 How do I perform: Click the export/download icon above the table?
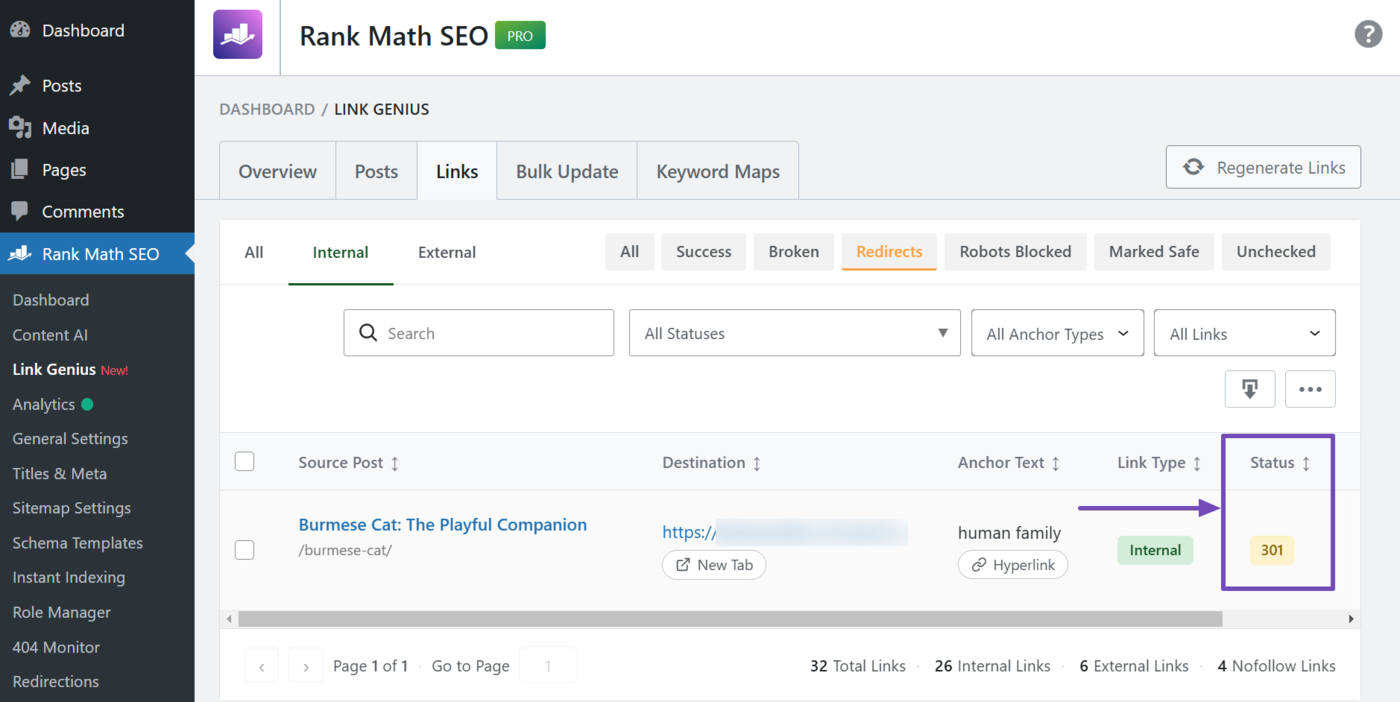1249,388
